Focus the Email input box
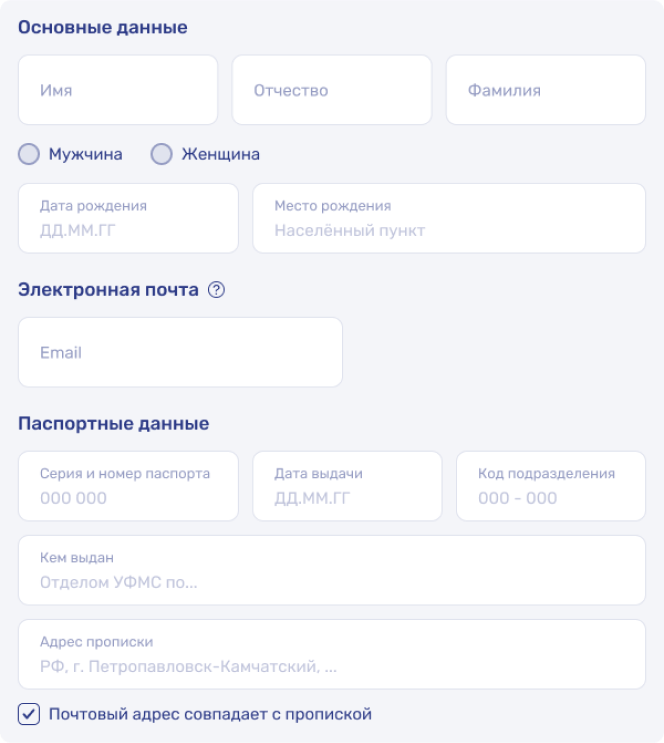The width and height of the screenshot is (664, 743). (180, 352)
